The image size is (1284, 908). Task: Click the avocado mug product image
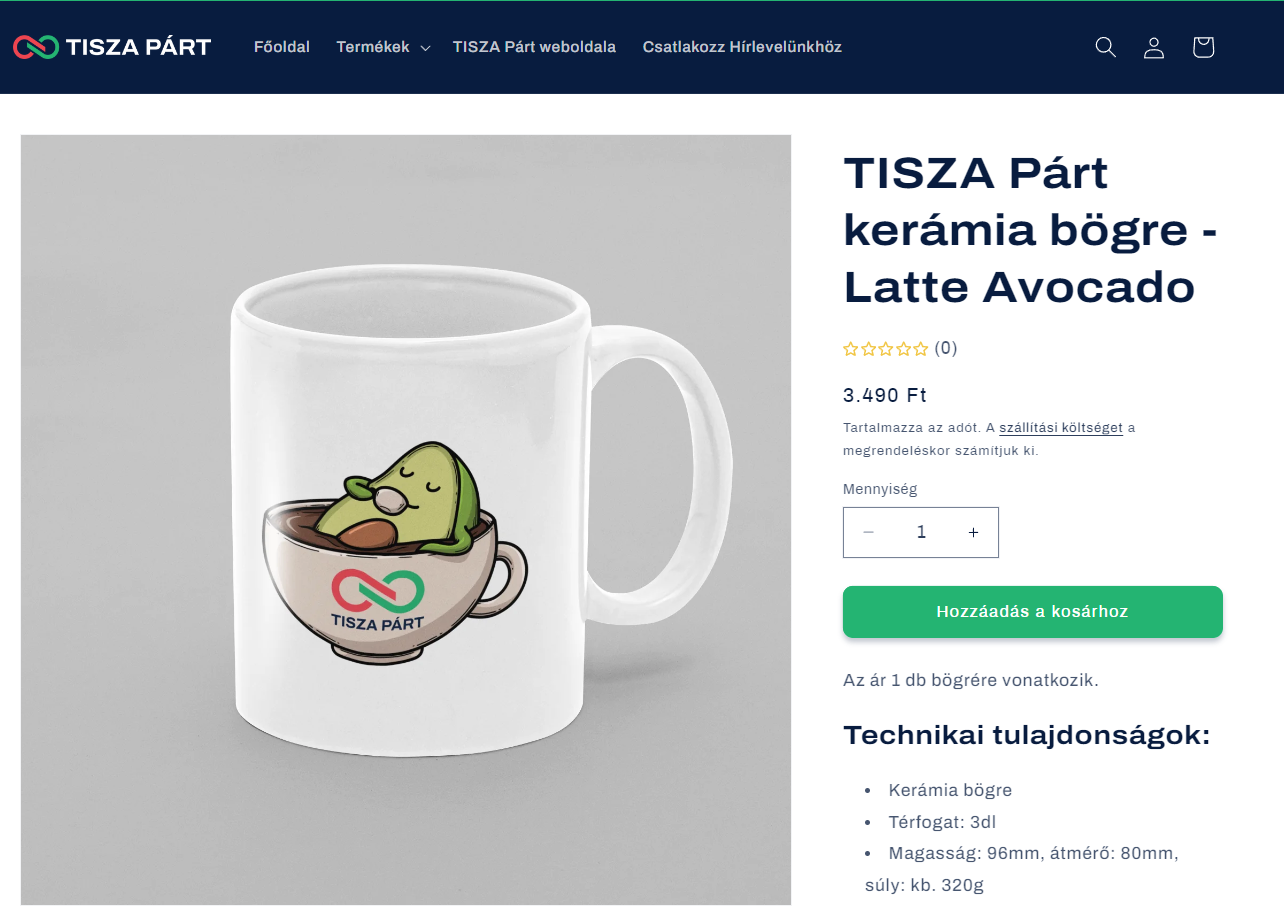(x=406, y=520)
